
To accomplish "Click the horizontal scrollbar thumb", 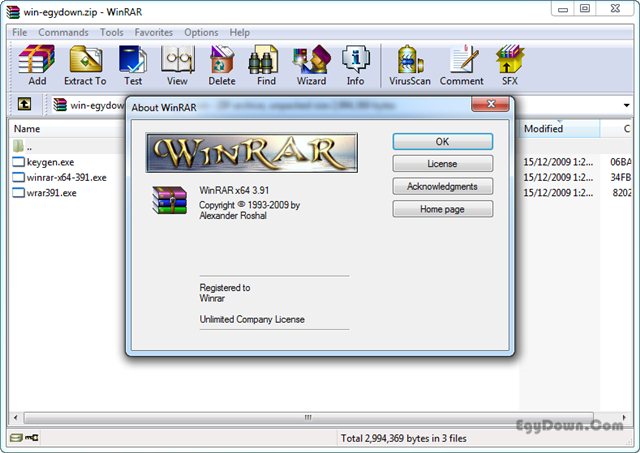I will click(x=309, y=417).
